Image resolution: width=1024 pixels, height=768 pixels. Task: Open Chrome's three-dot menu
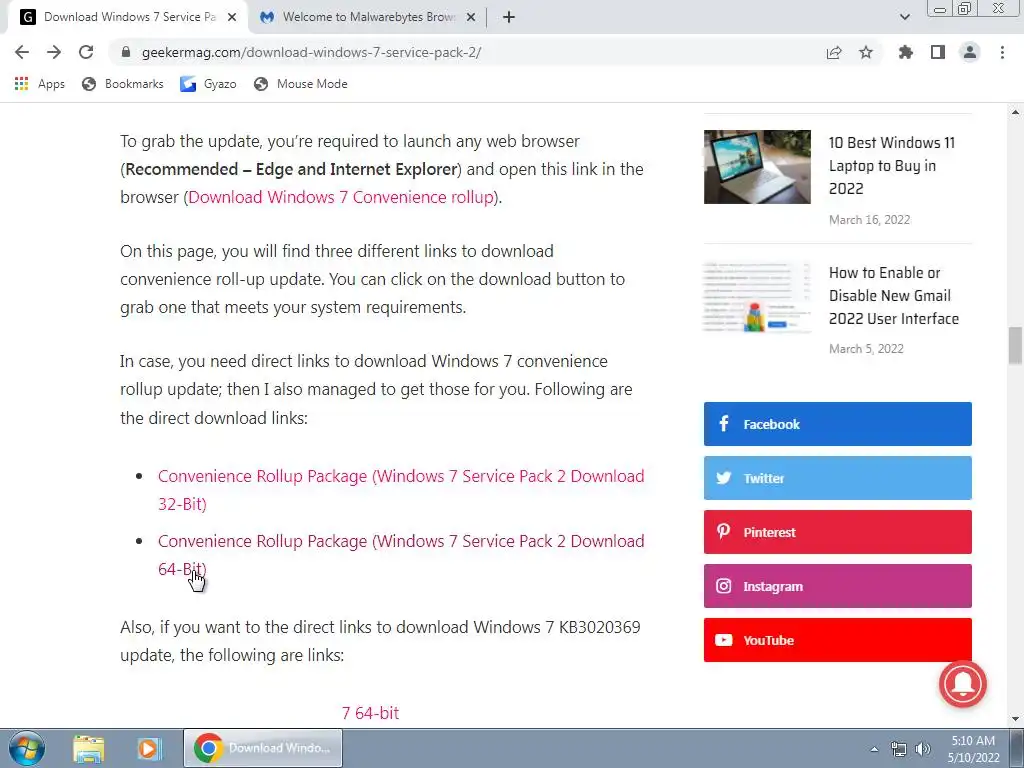[x=1002, y=52]
